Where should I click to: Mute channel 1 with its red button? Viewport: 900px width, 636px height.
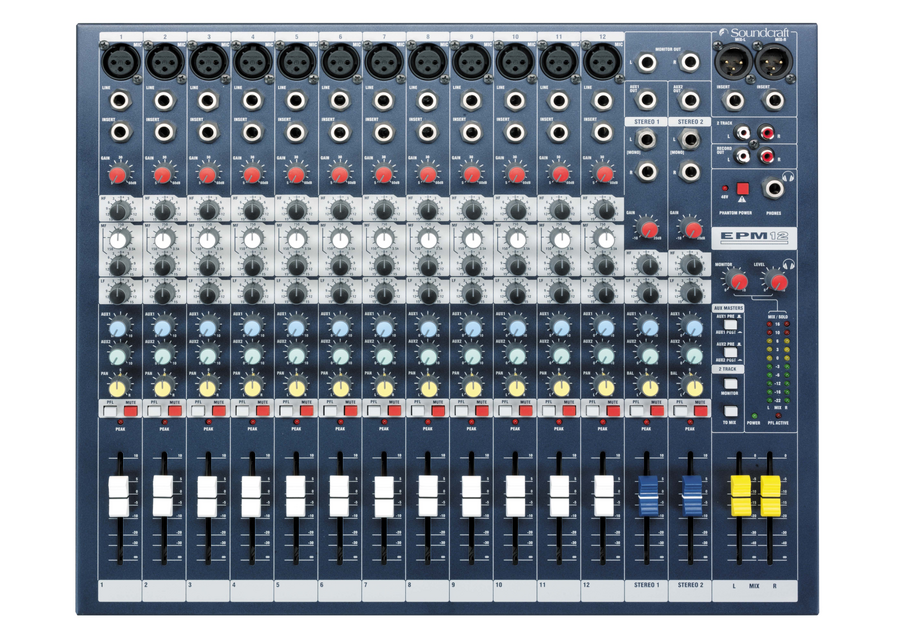[x=130, y=410]
